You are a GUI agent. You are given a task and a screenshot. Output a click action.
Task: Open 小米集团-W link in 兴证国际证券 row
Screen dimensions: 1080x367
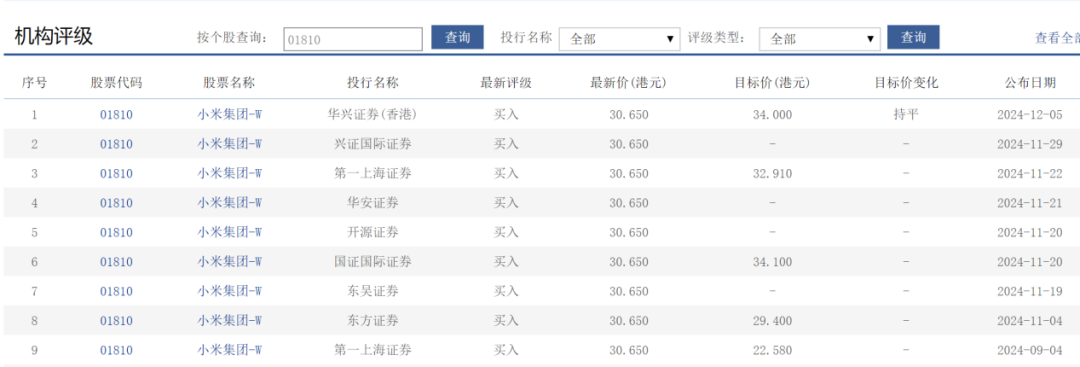[229, 145]
